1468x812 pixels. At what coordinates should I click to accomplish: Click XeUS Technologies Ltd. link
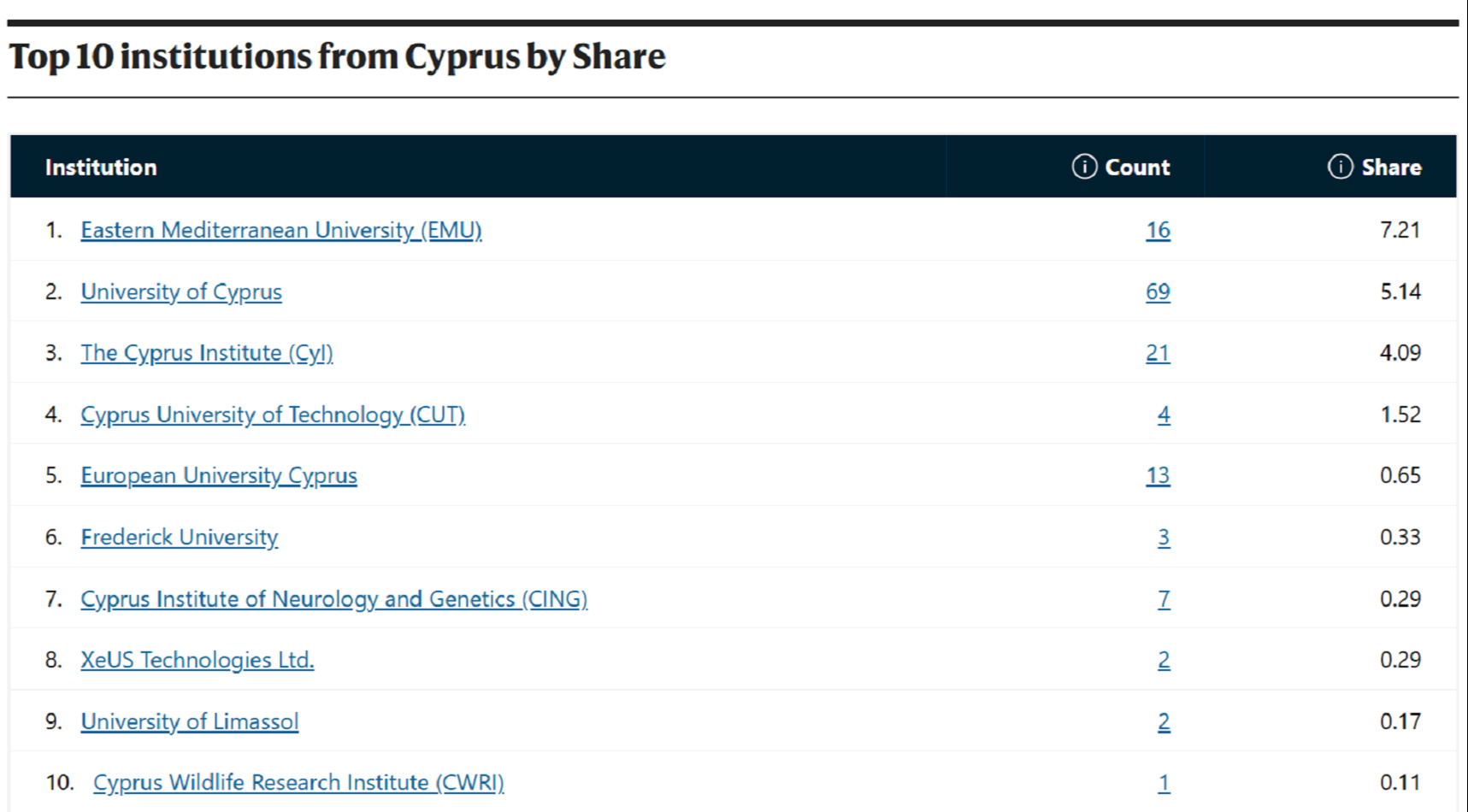click(x=198, y=660)
